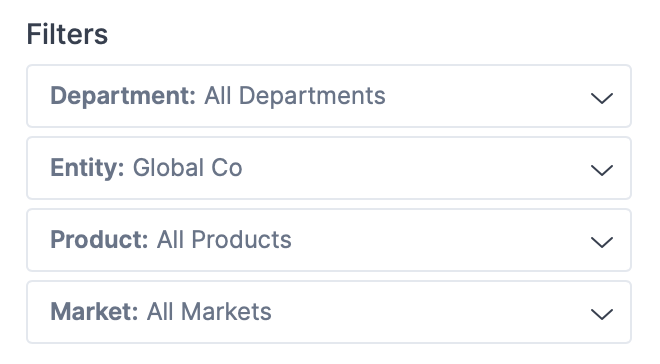Click the 'Global Co' selected value

pos(187,168)
